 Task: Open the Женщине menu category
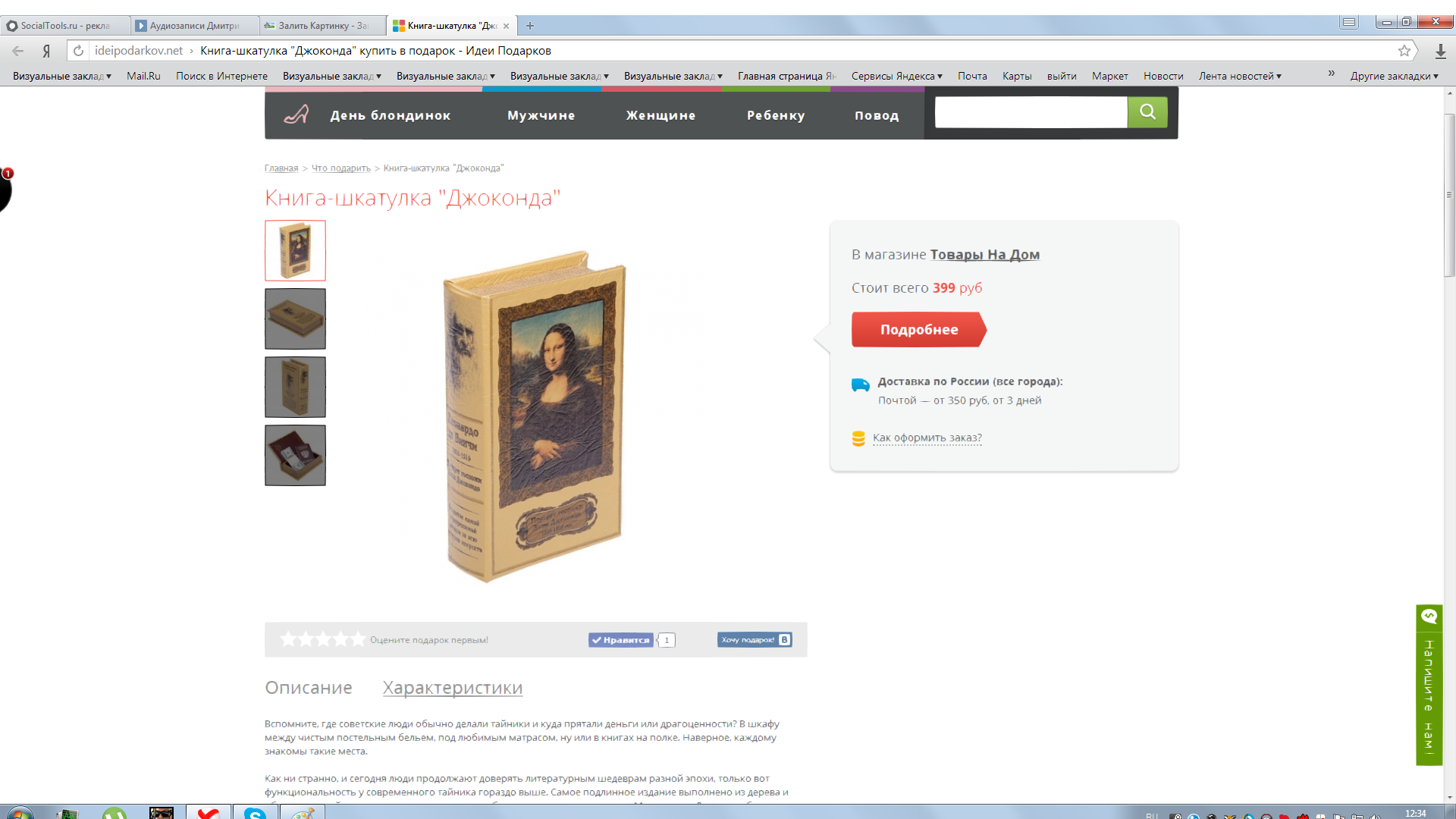(x=661, y=115)
